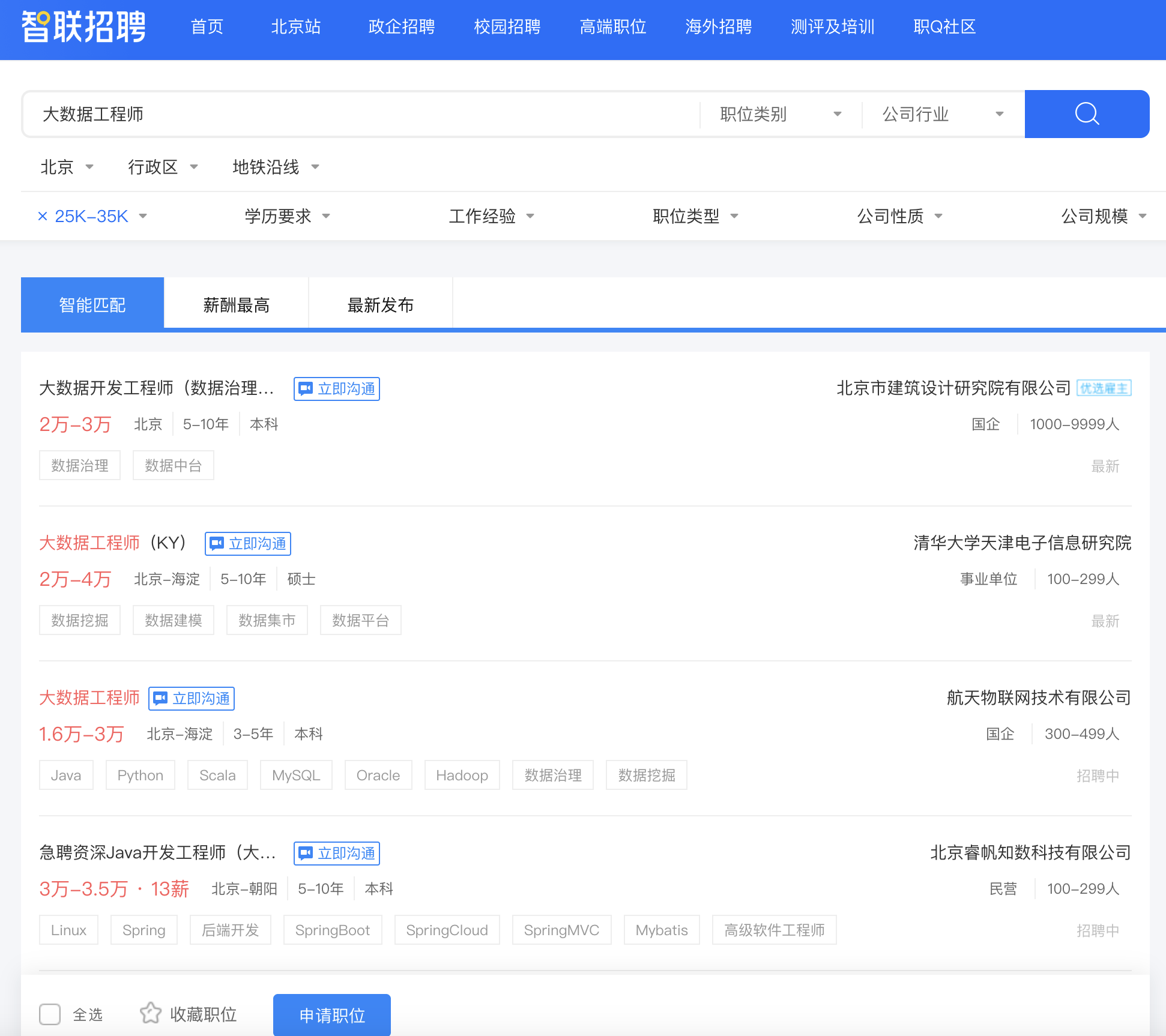The height and width of the screenshot is (1036, 1166).
Task: Expand the 工作经验 filter
Action: tap(491, 216)
